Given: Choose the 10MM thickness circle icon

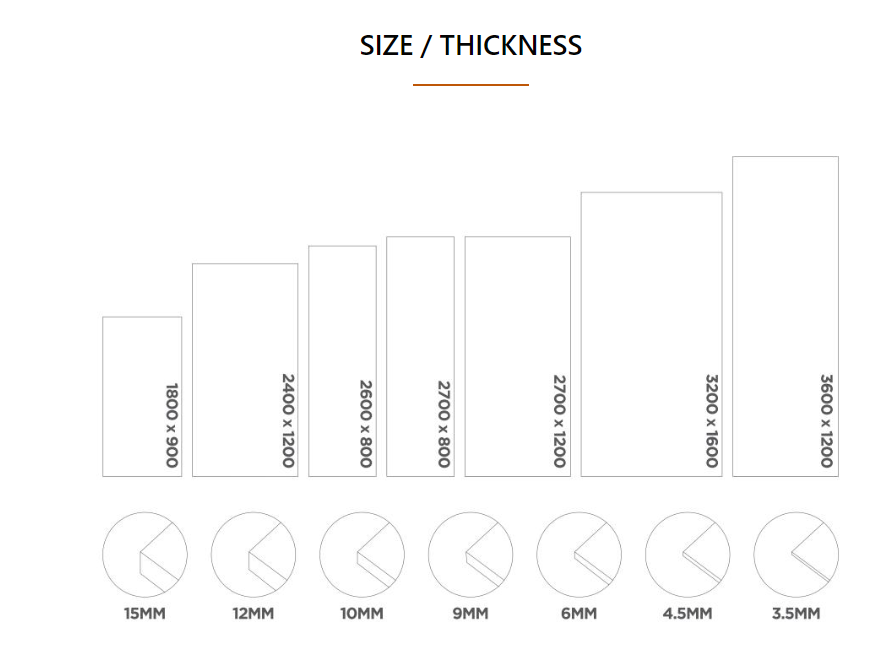Looking at the screenshot, I should 362,554.
